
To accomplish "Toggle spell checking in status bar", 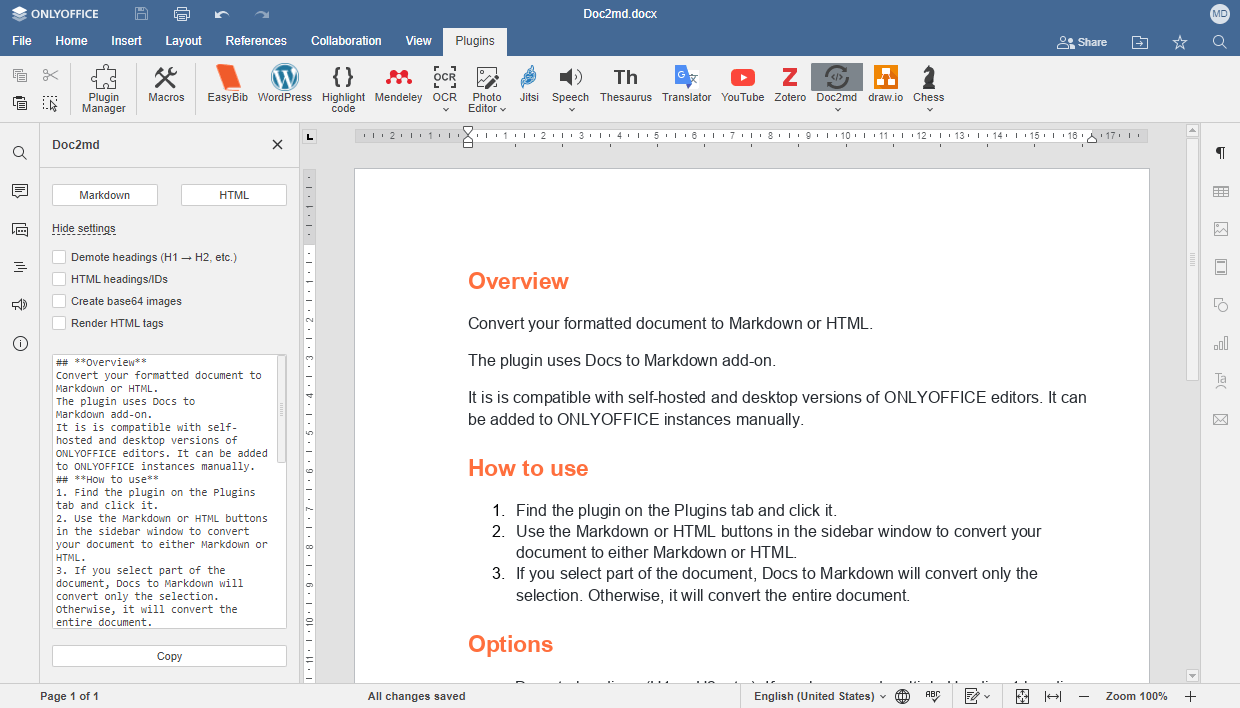I will [x=933, y=696].
